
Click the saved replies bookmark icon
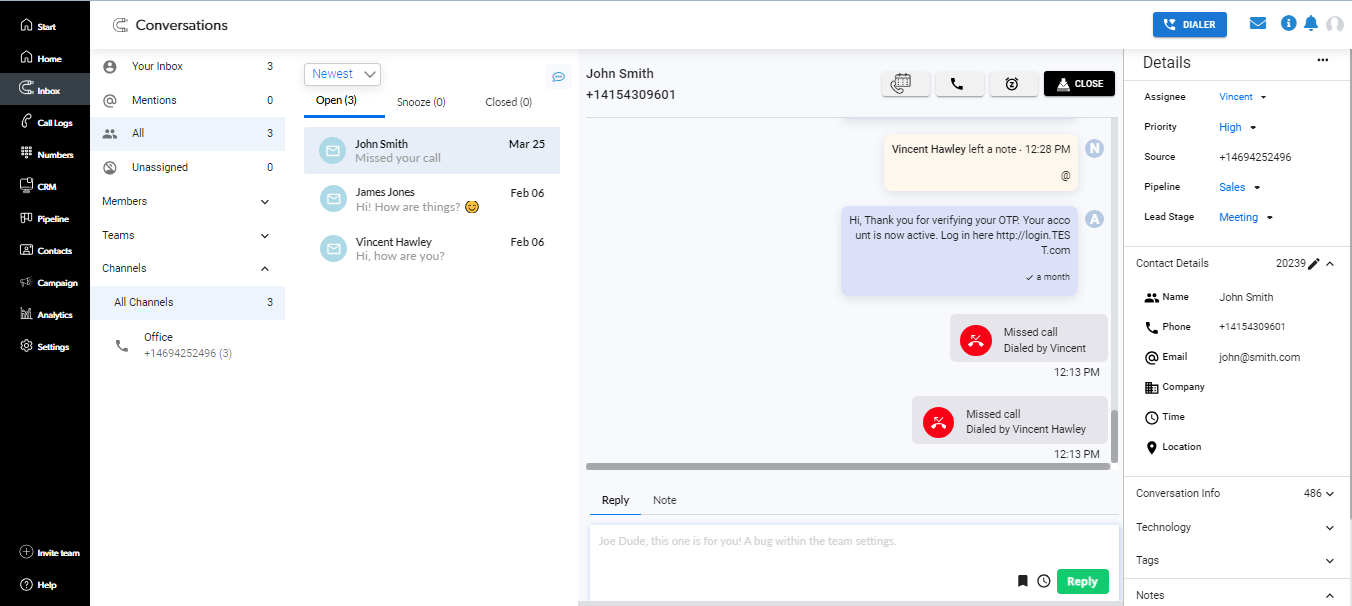coord(1022,581)
